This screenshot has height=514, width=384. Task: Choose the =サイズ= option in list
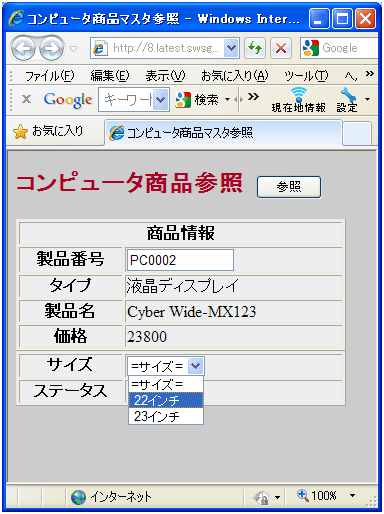[166, 384]
